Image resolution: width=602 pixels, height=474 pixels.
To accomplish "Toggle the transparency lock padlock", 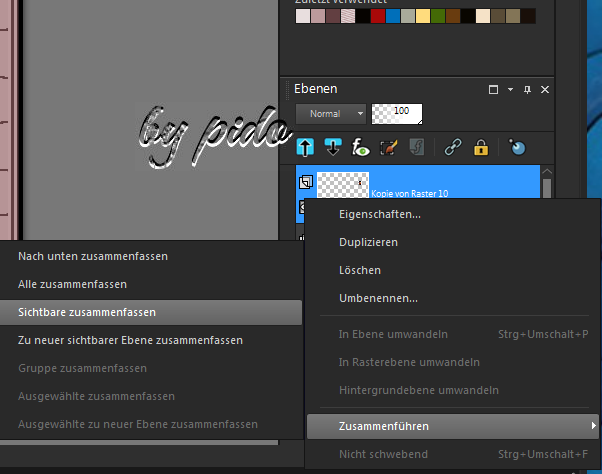I will click(481, 148).
